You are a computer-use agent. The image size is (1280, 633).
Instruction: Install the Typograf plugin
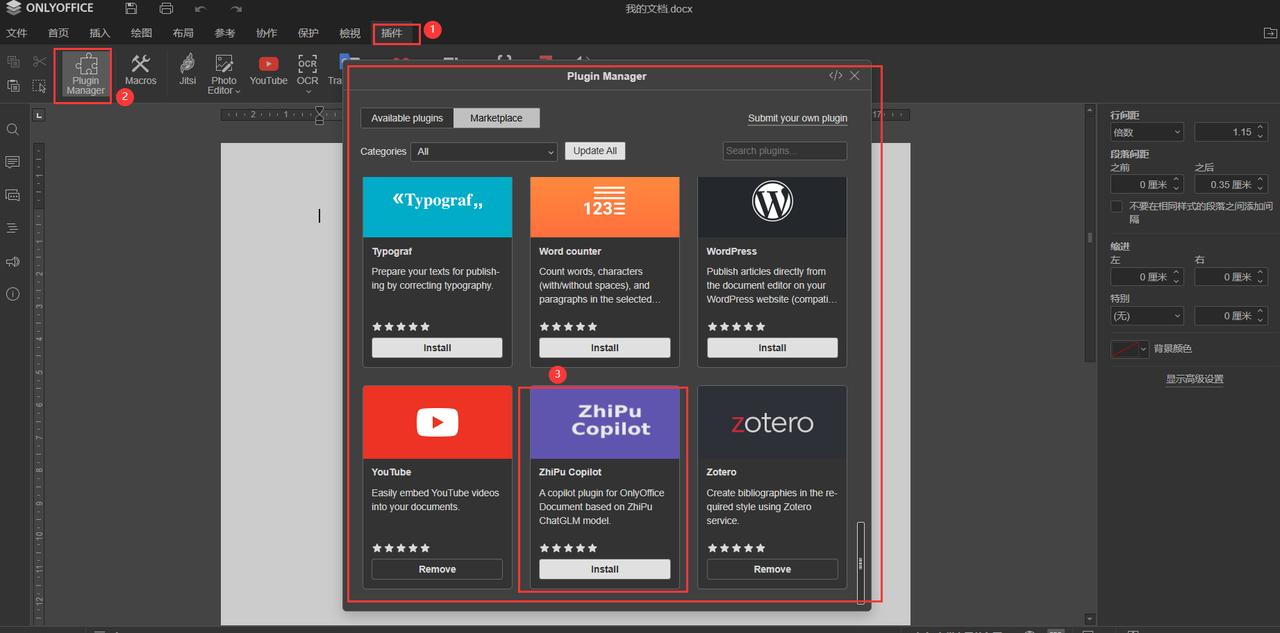(x=437, y=348)
